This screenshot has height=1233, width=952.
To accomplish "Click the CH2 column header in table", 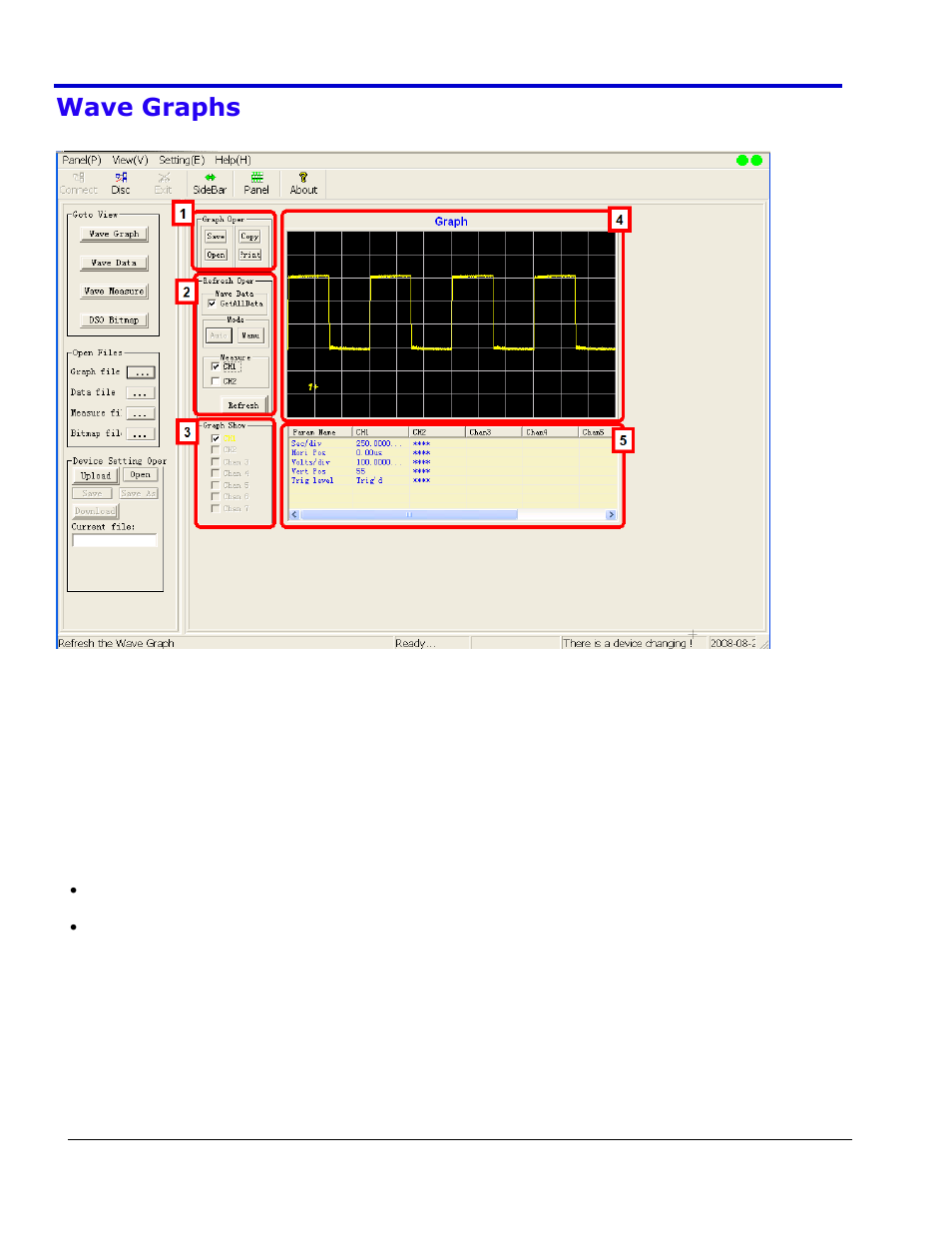I will coord(437,432).
